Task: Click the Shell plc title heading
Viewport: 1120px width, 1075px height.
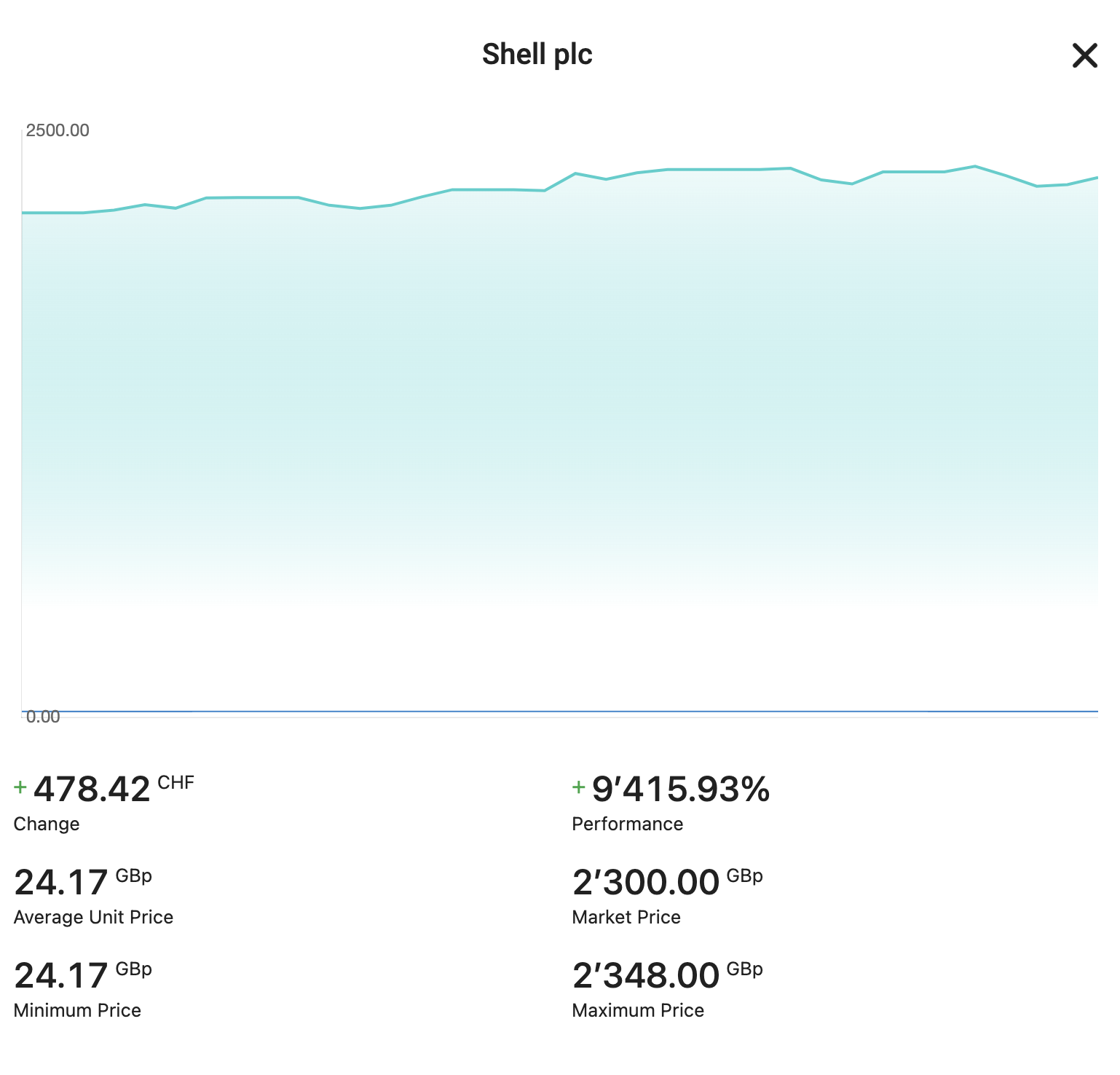Action: 537,54
